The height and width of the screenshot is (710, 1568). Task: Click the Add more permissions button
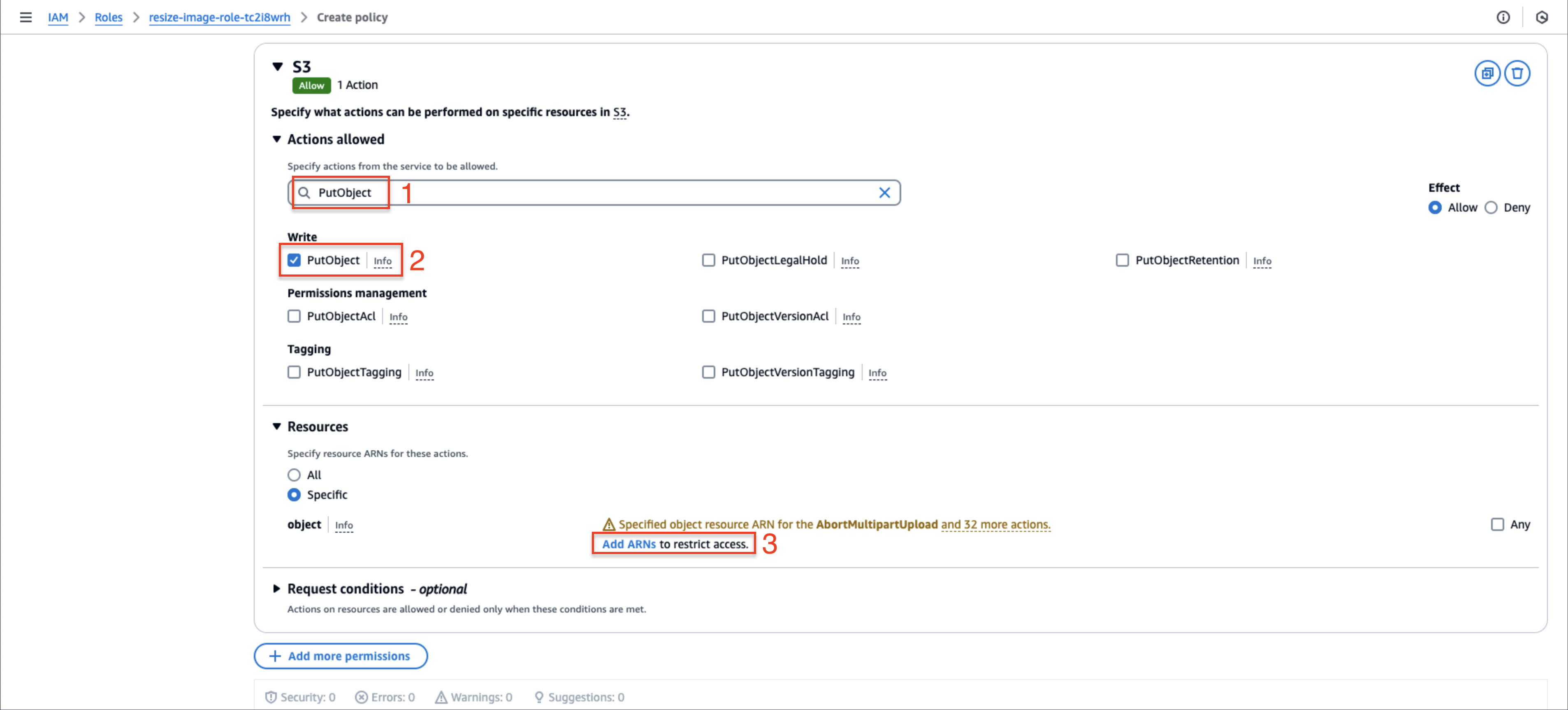click(340, 655)
